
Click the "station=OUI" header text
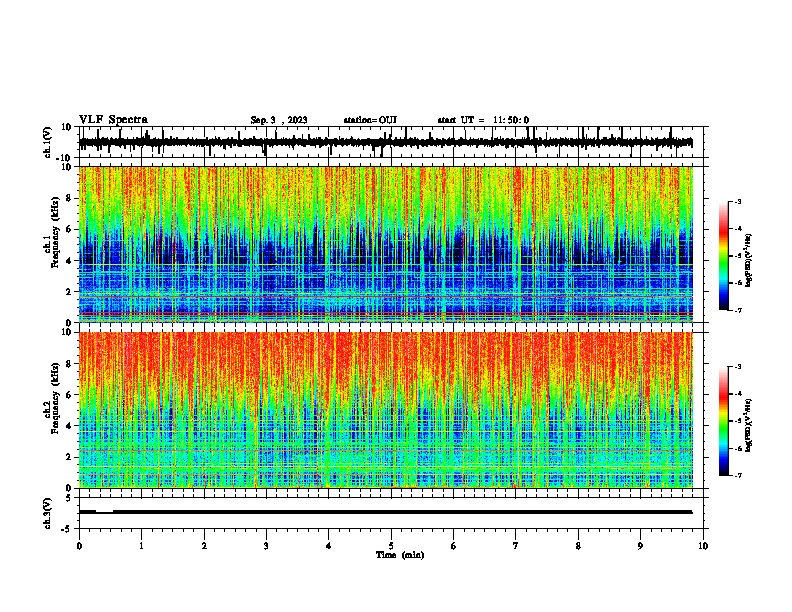click(370, 120)
